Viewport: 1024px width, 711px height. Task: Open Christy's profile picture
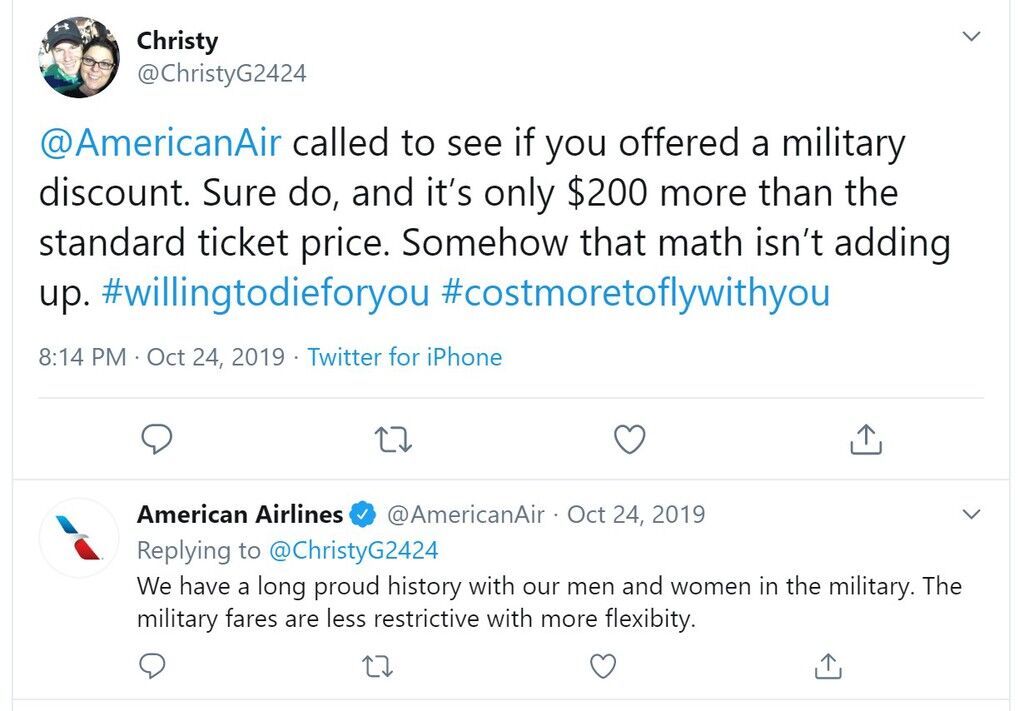[79, 57]
